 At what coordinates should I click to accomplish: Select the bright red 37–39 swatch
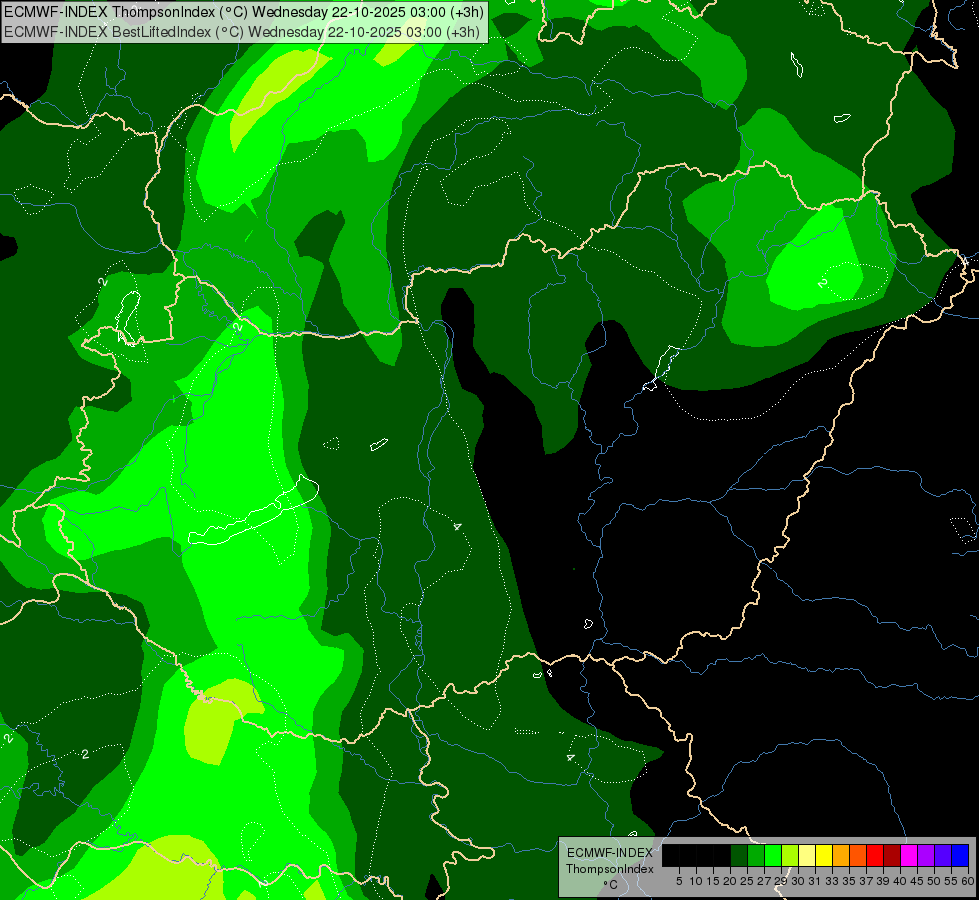coord(875,855)
